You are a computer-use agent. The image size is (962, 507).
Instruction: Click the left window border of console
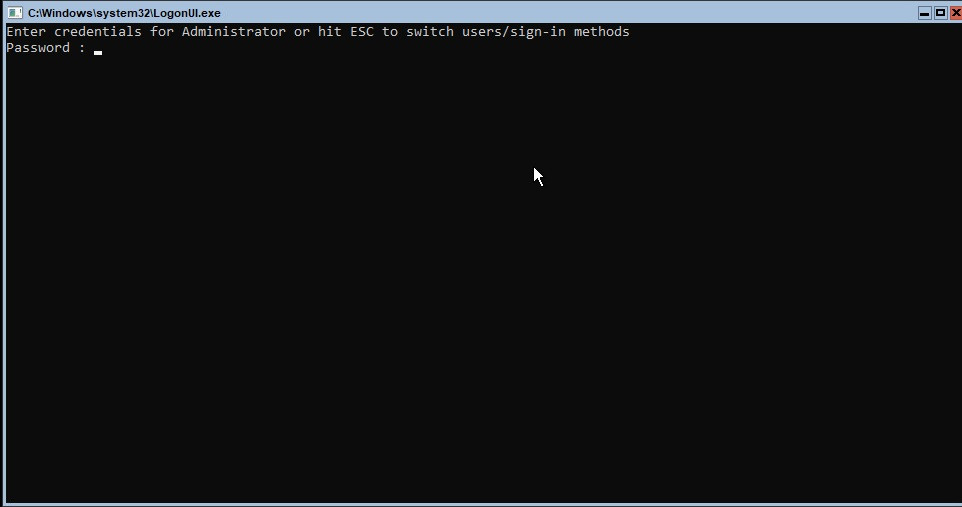click(x=2, y=264)
